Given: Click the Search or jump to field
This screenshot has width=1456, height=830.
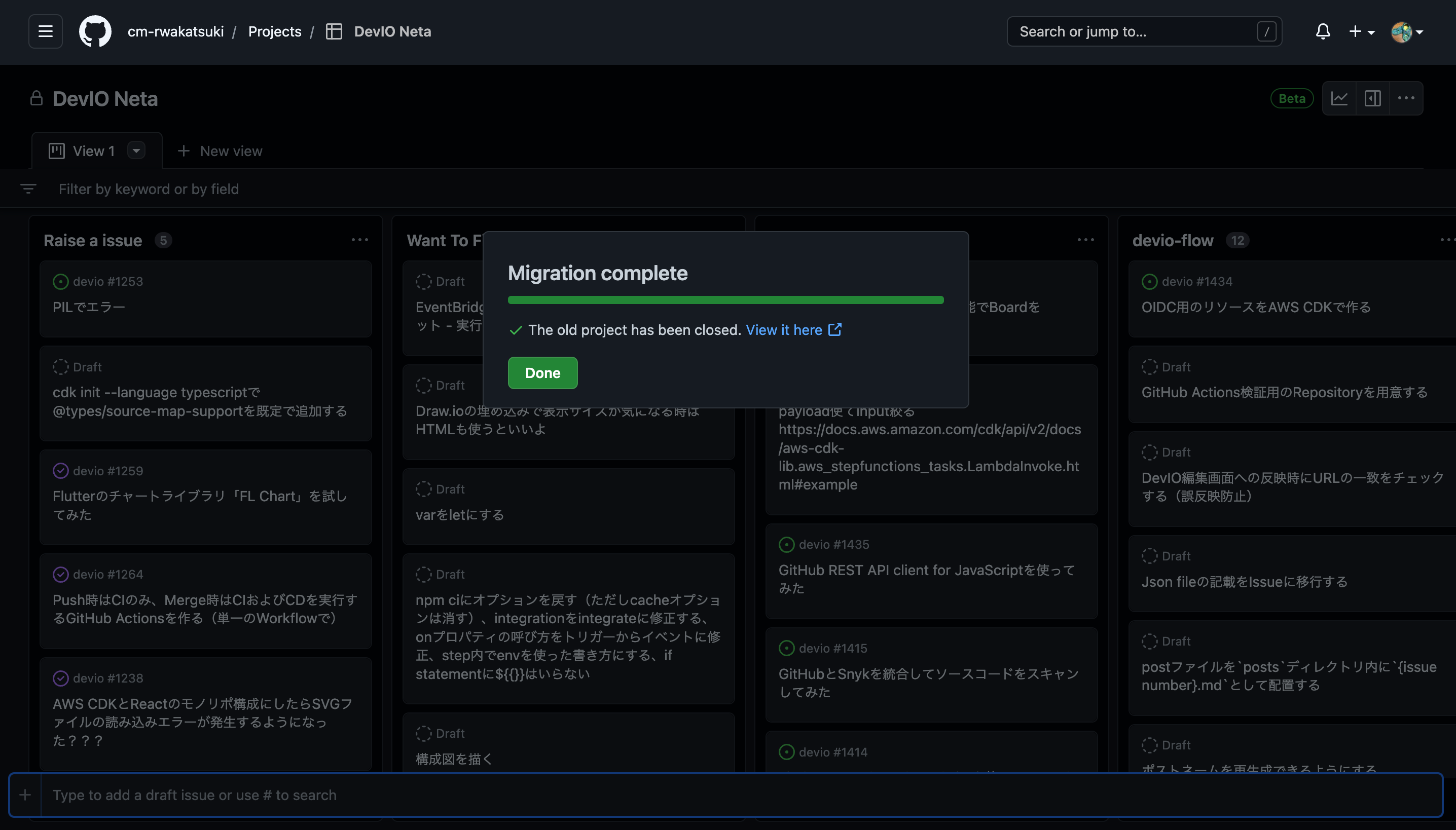Looking at the screenshot, I should coord(1144,31).
